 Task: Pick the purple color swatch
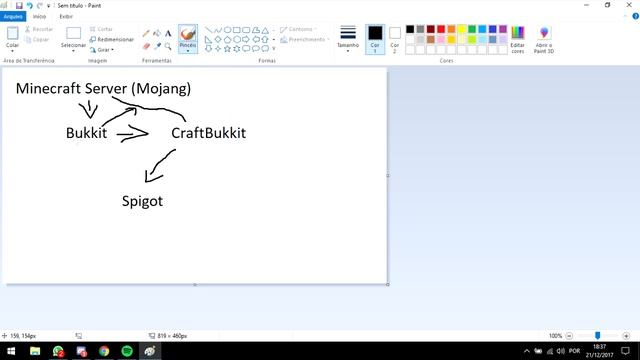click(503, 29)
